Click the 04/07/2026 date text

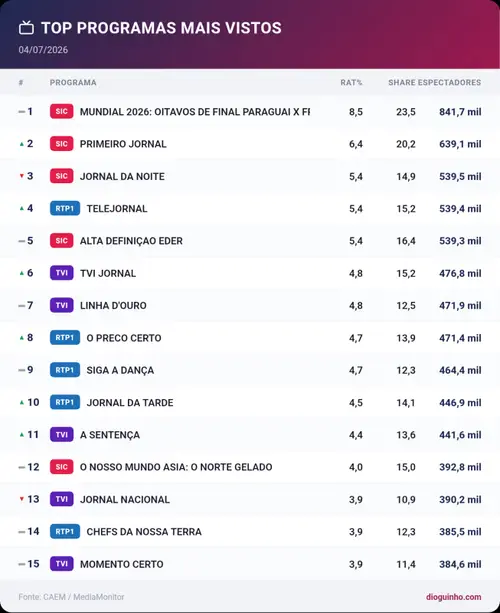click(43, 50)
